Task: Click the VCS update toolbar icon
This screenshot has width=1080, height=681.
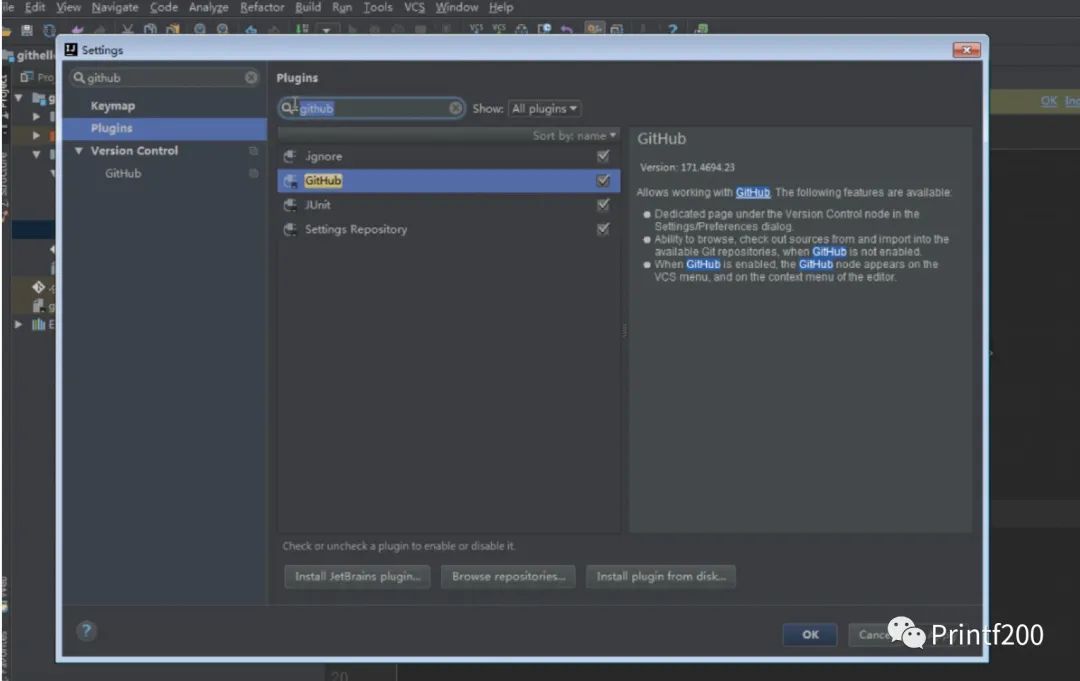Action: point(476,29)
